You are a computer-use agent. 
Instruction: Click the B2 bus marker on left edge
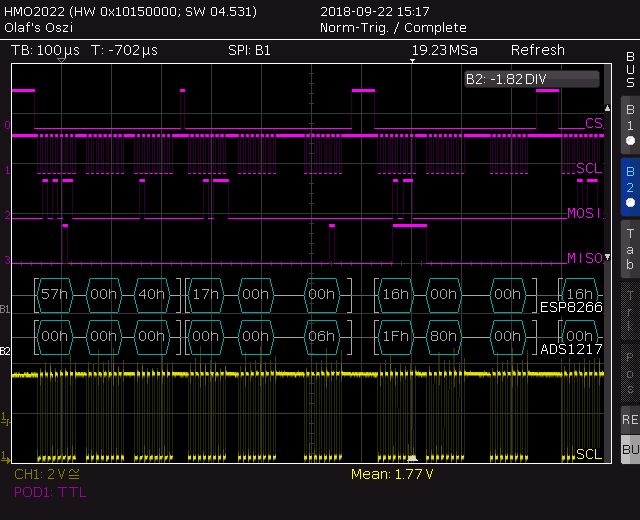5,351
